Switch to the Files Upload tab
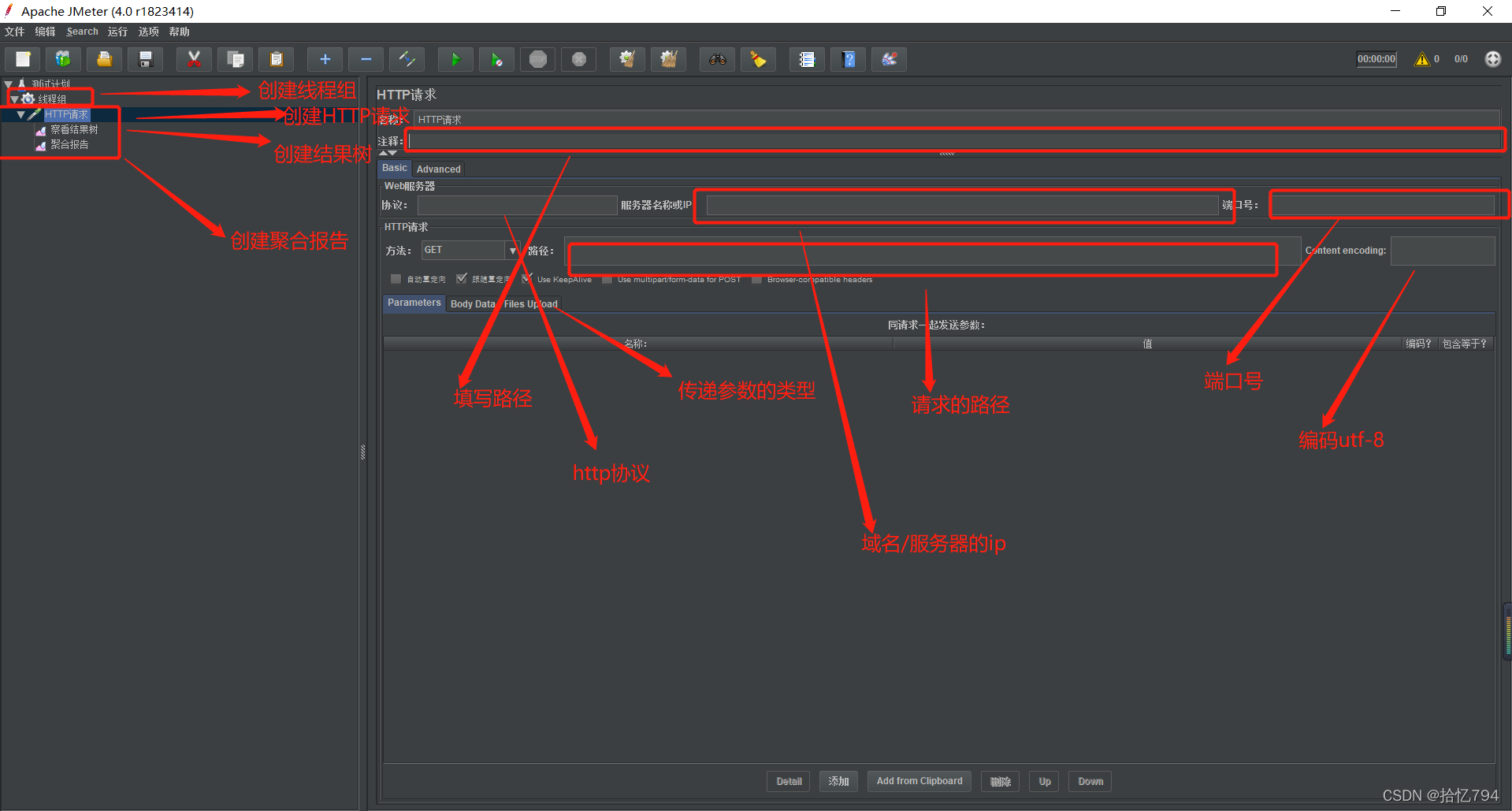The width and height of the screenshot is (1512, 811). [x=530, y=303]
